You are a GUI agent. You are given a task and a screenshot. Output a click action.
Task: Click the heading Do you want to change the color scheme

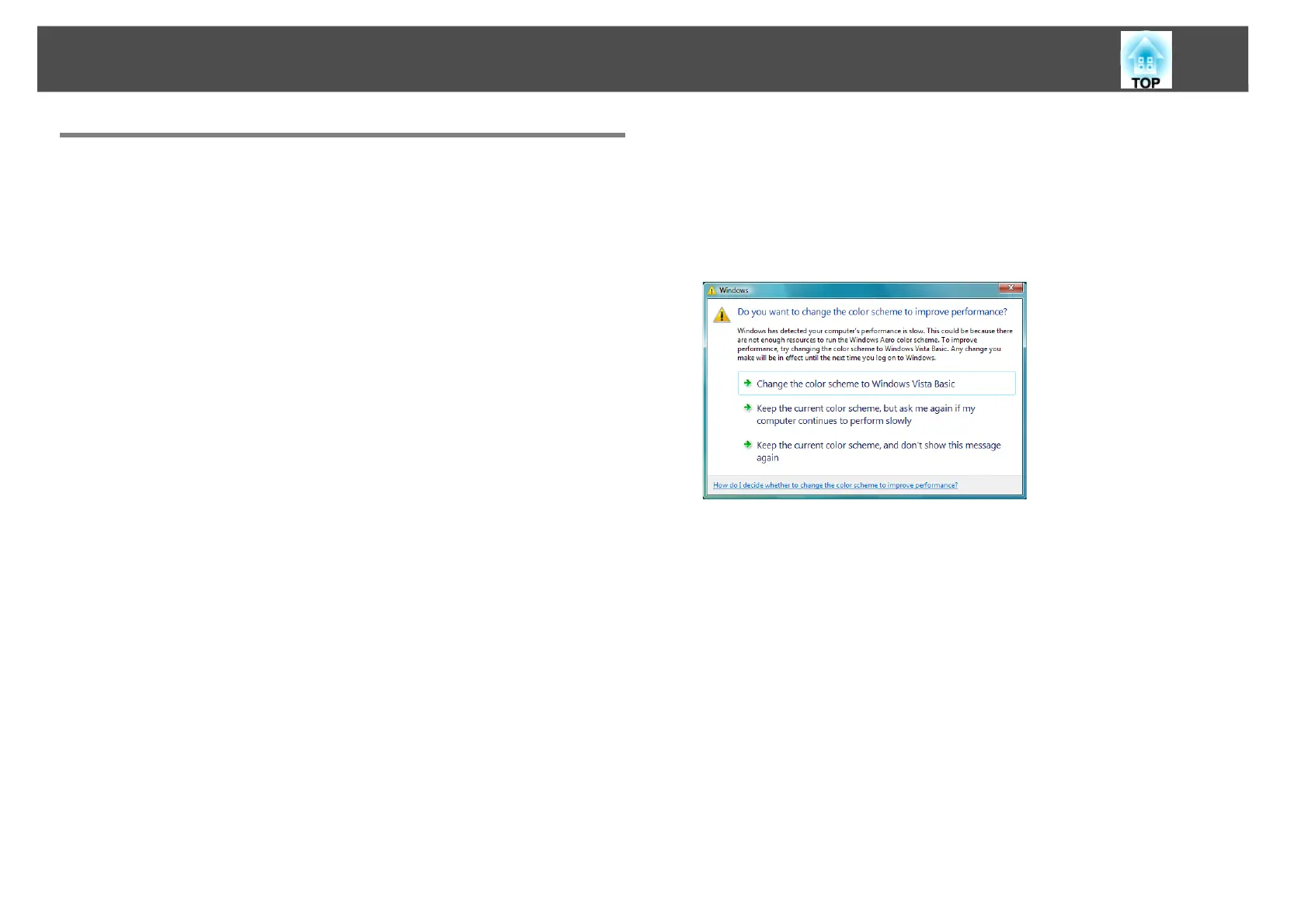pos(872,312)
